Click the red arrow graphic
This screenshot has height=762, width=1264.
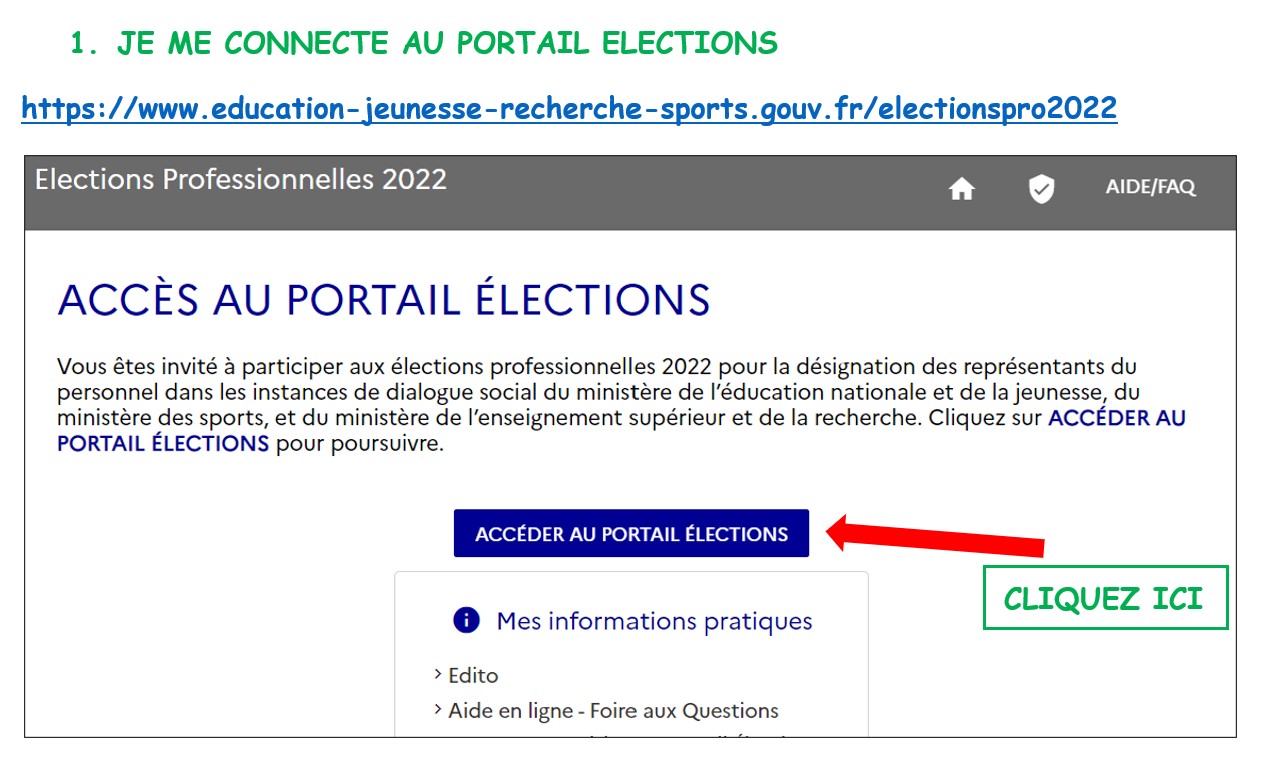[936, 534]
